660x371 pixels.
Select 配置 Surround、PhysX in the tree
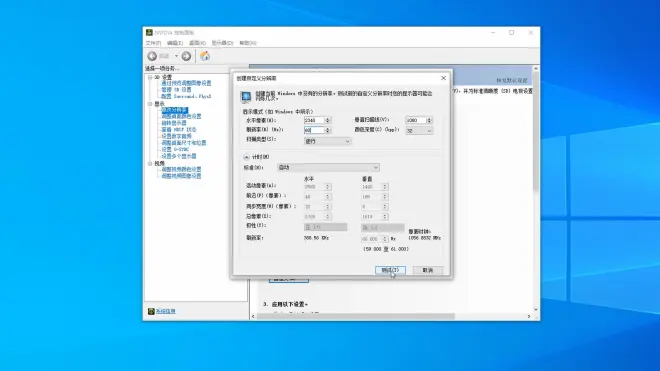point(186,96)
